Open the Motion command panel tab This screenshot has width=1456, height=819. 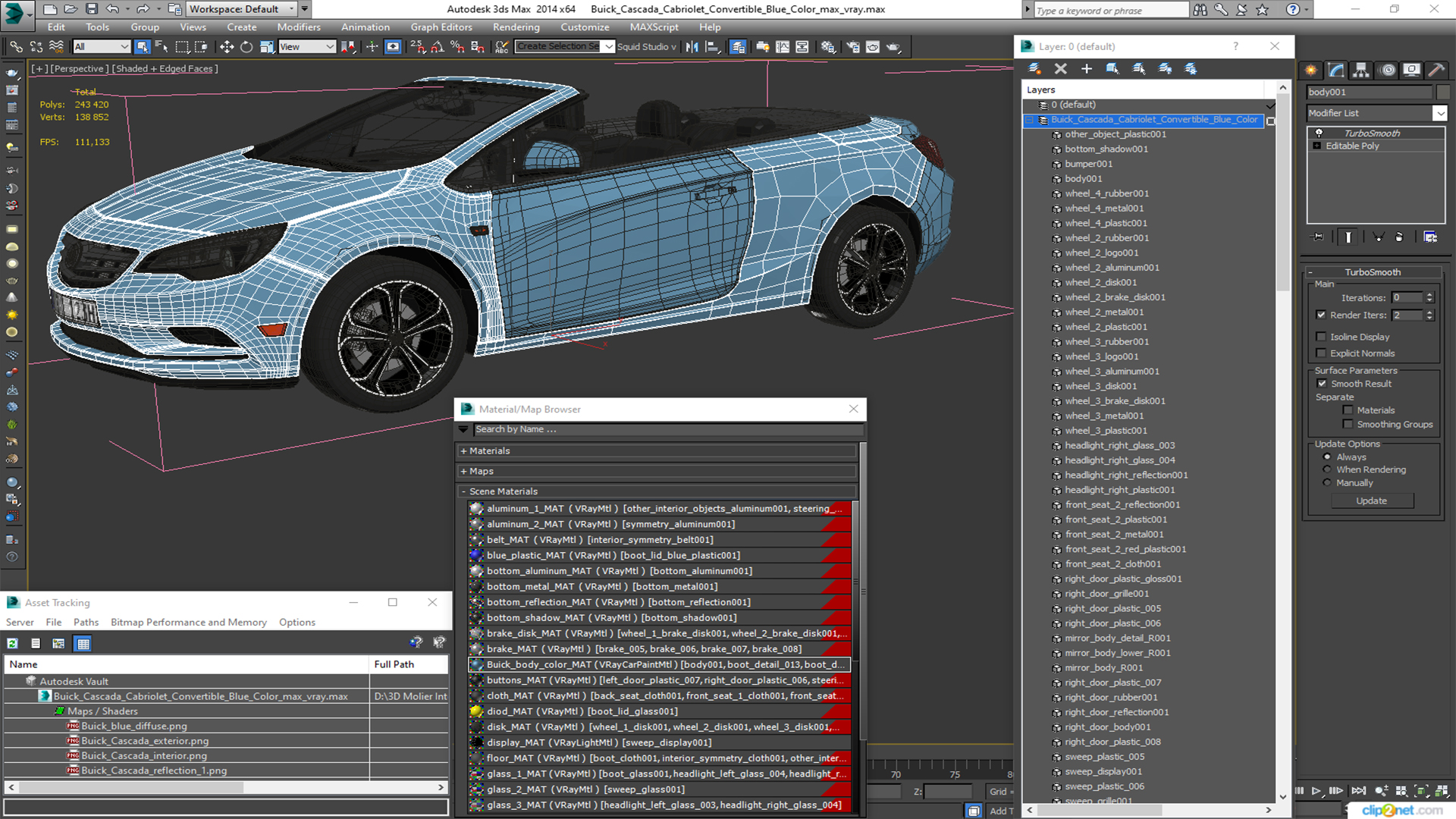pos(1388,70)
